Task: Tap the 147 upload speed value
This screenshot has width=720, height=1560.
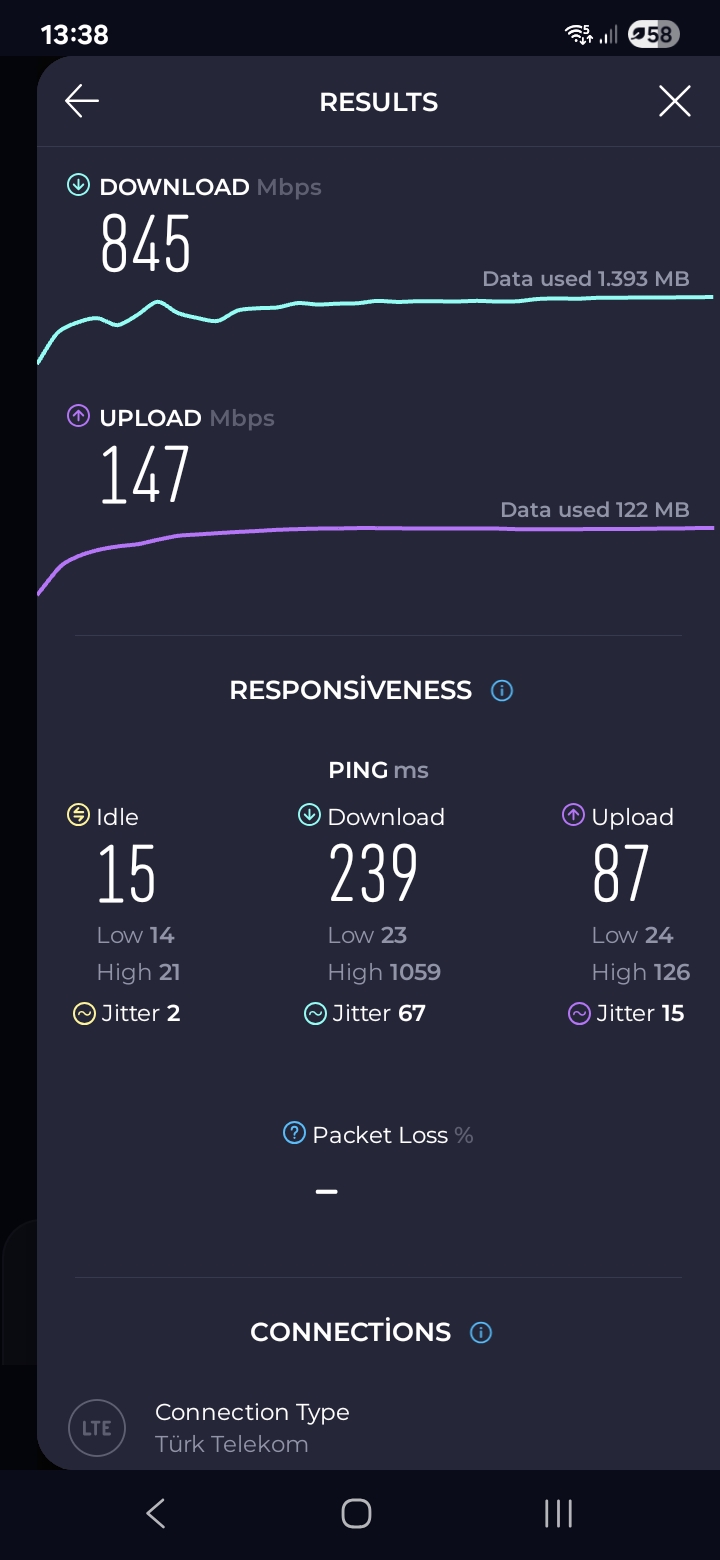Action: (x=146, y=475)
